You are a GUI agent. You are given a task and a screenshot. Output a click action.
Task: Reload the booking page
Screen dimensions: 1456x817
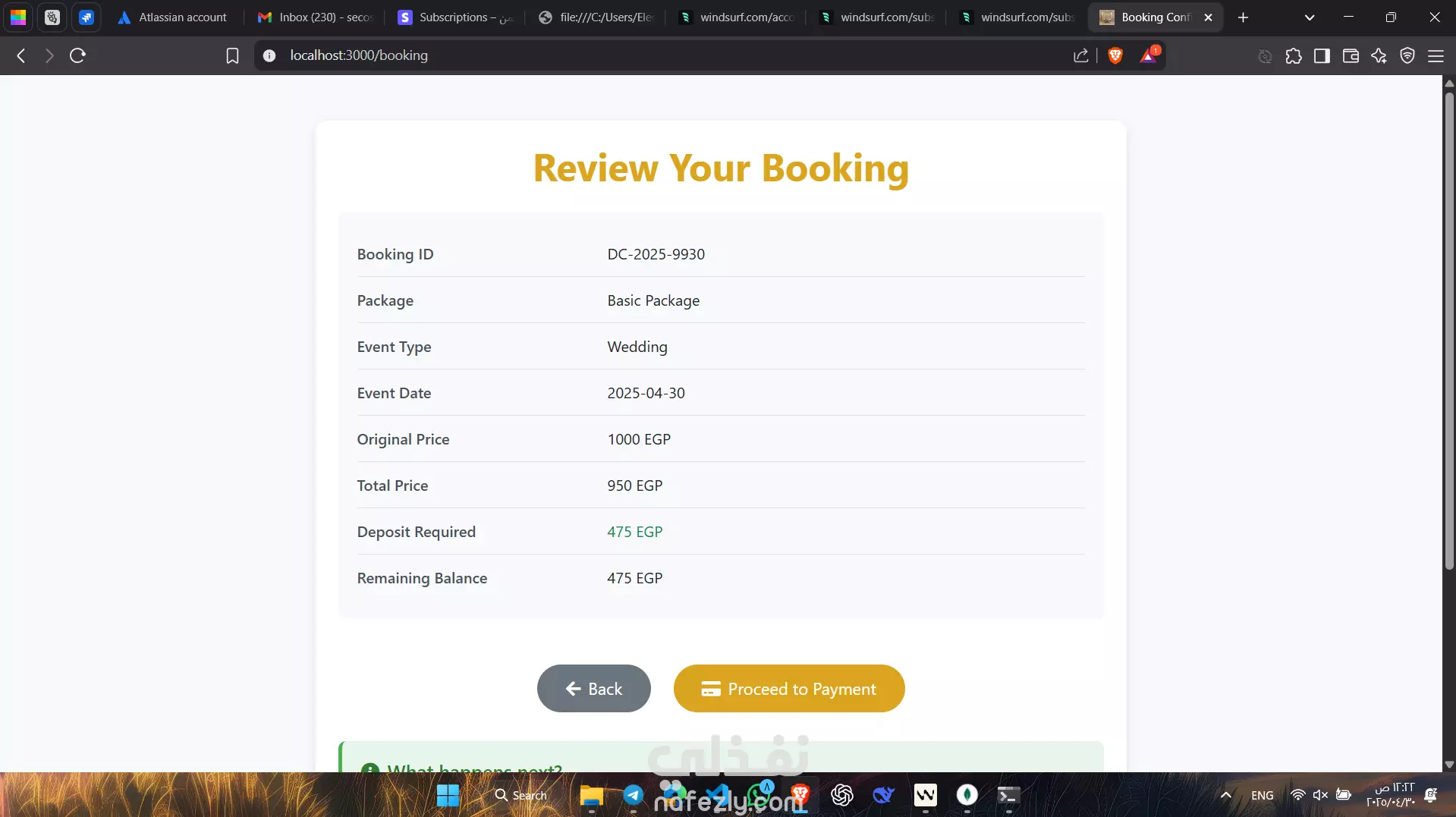(x=77, y=55)
